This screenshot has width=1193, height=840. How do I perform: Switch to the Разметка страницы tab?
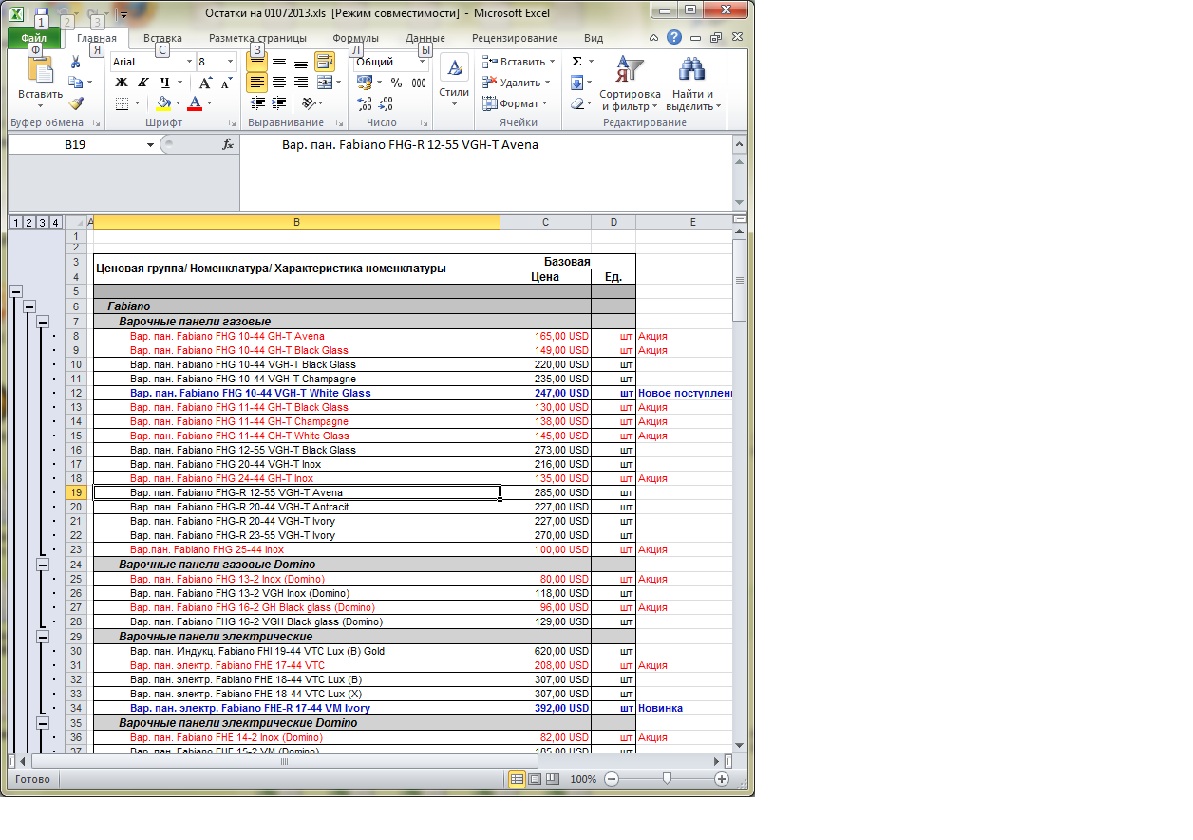258,38
